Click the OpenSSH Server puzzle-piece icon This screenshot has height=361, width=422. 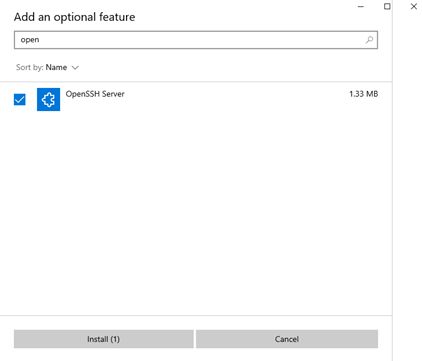48,99
